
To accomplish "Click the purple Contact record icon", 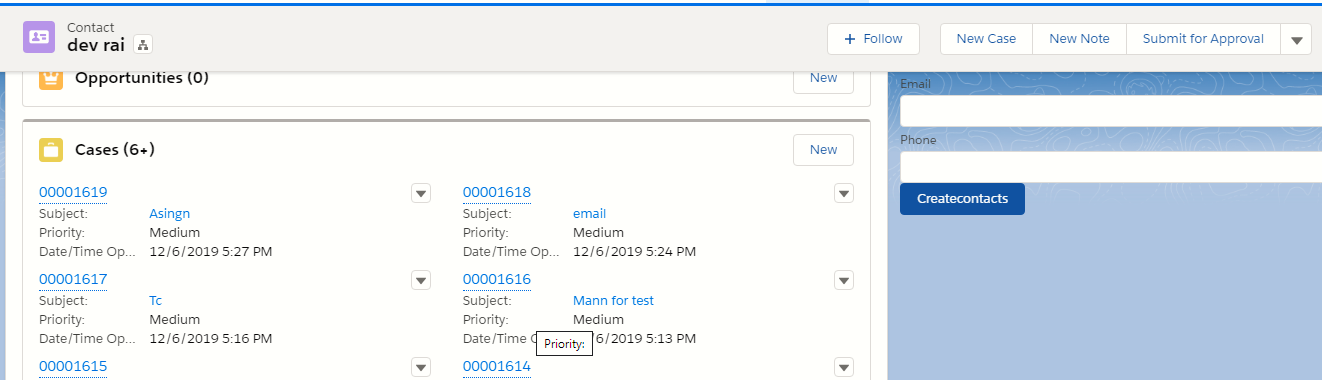I will point(40,37).
